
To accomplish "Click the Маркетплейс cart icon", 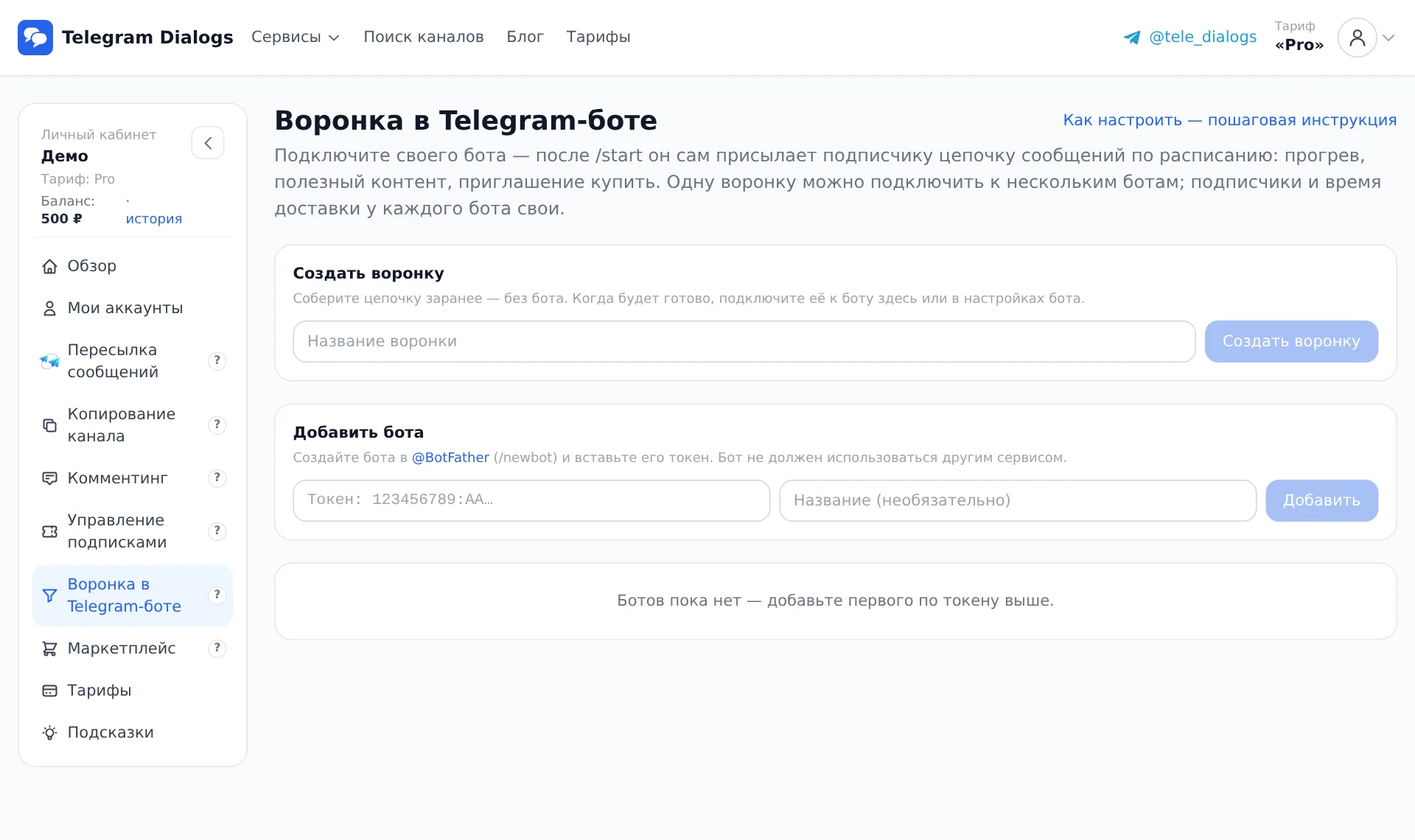I will pos(49,648).
